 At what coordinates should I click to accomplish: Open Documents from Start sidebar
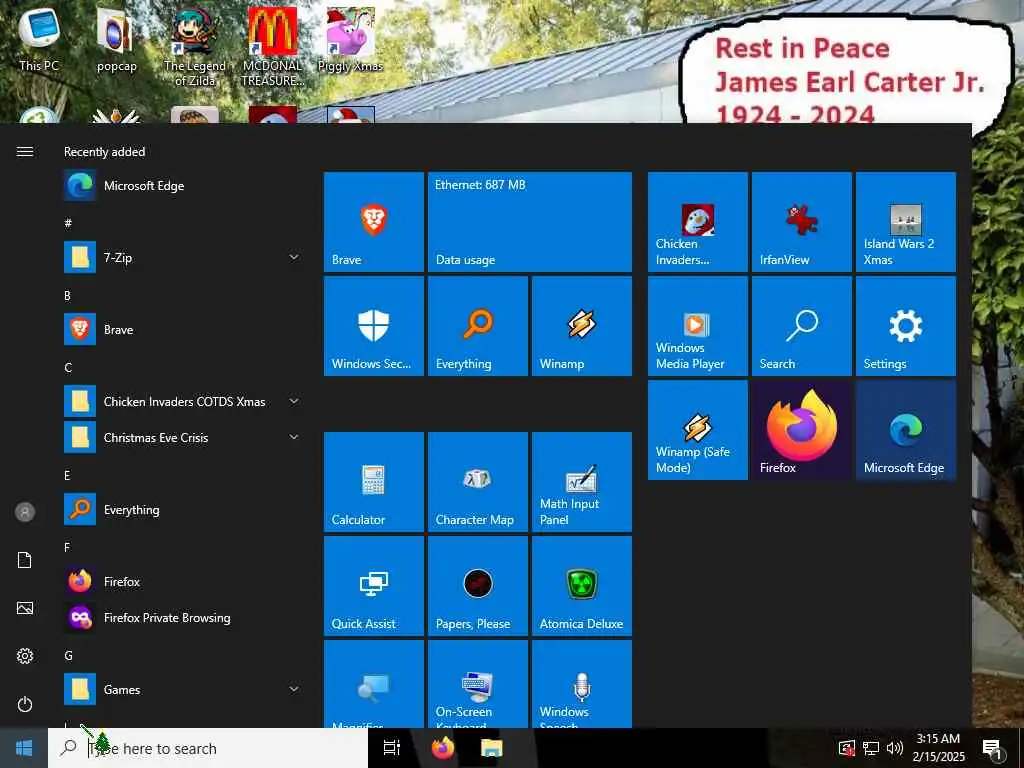coord(25,560)
